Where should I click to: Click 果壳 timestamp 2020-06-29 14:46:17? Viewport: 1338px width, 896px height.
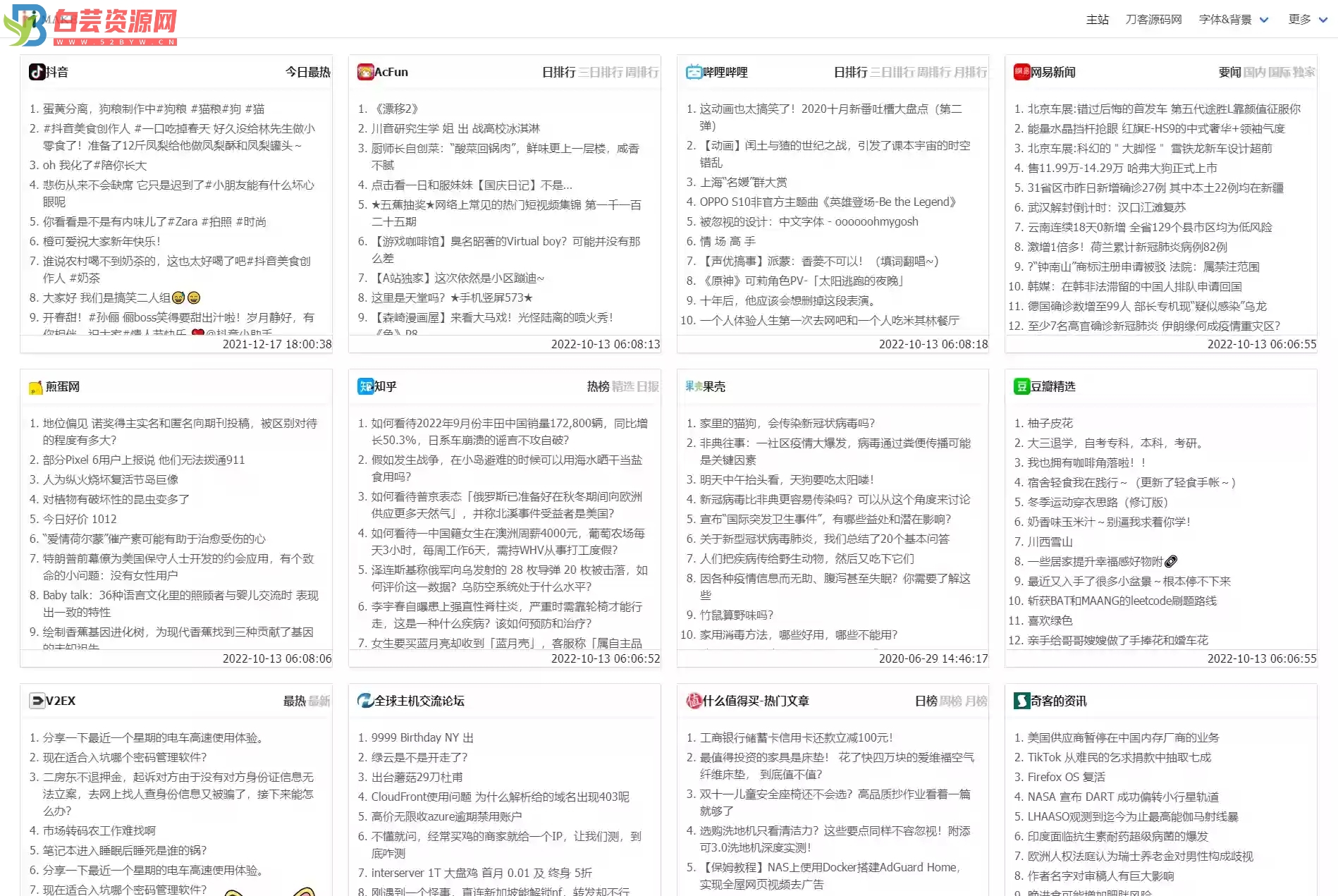933,658
